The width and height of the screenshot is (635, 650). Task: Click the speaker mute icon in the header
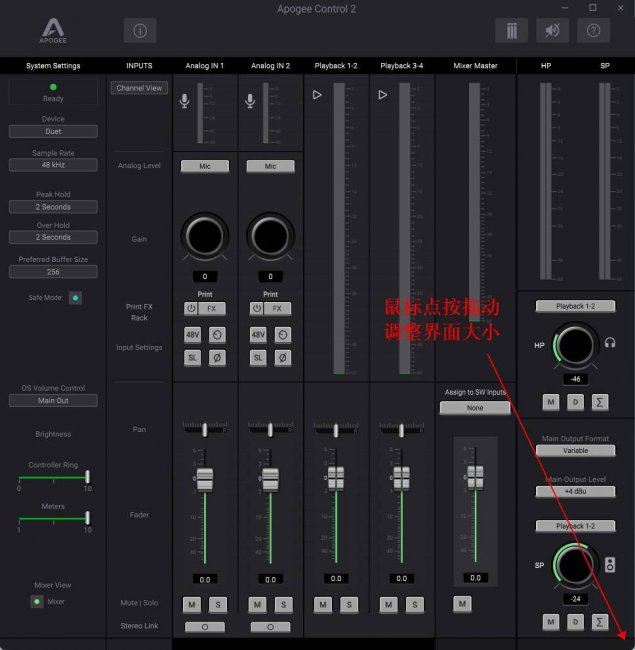pyautogui.click(x=553, y=30)
